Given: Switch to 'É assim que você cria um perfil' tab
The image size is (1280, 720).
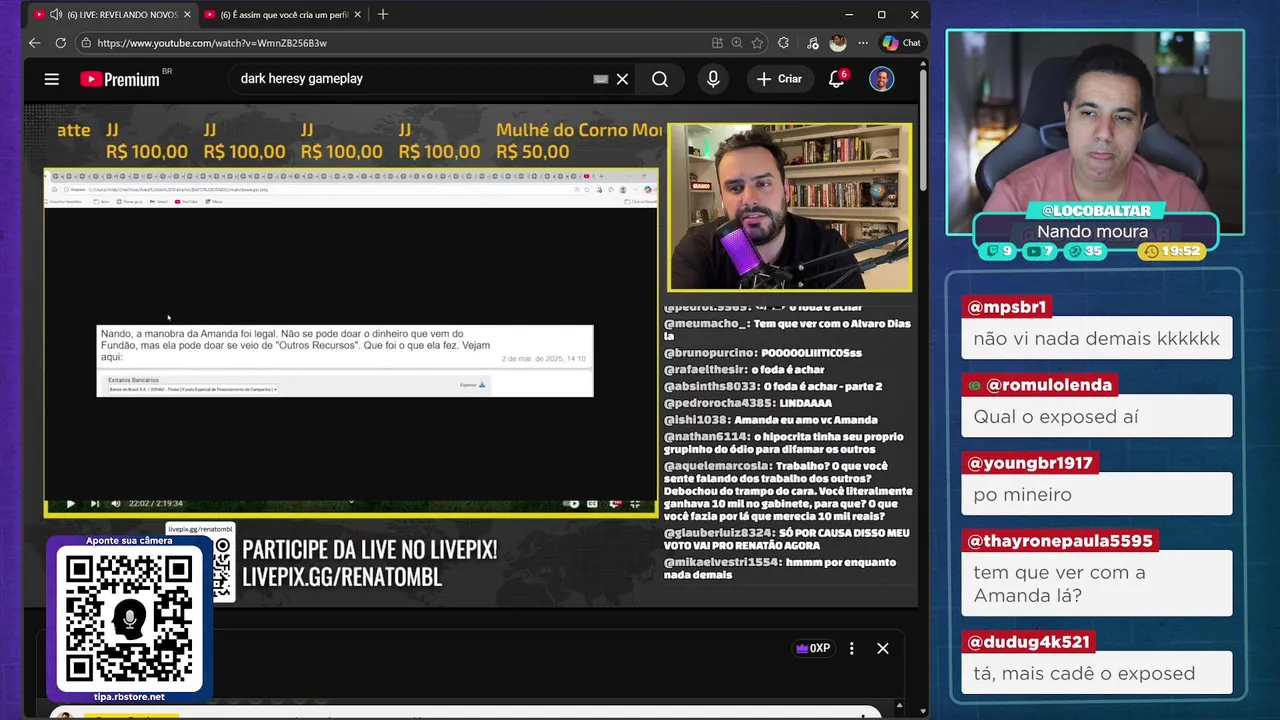Looking at the screenshot, I should [x=281, y=15].
